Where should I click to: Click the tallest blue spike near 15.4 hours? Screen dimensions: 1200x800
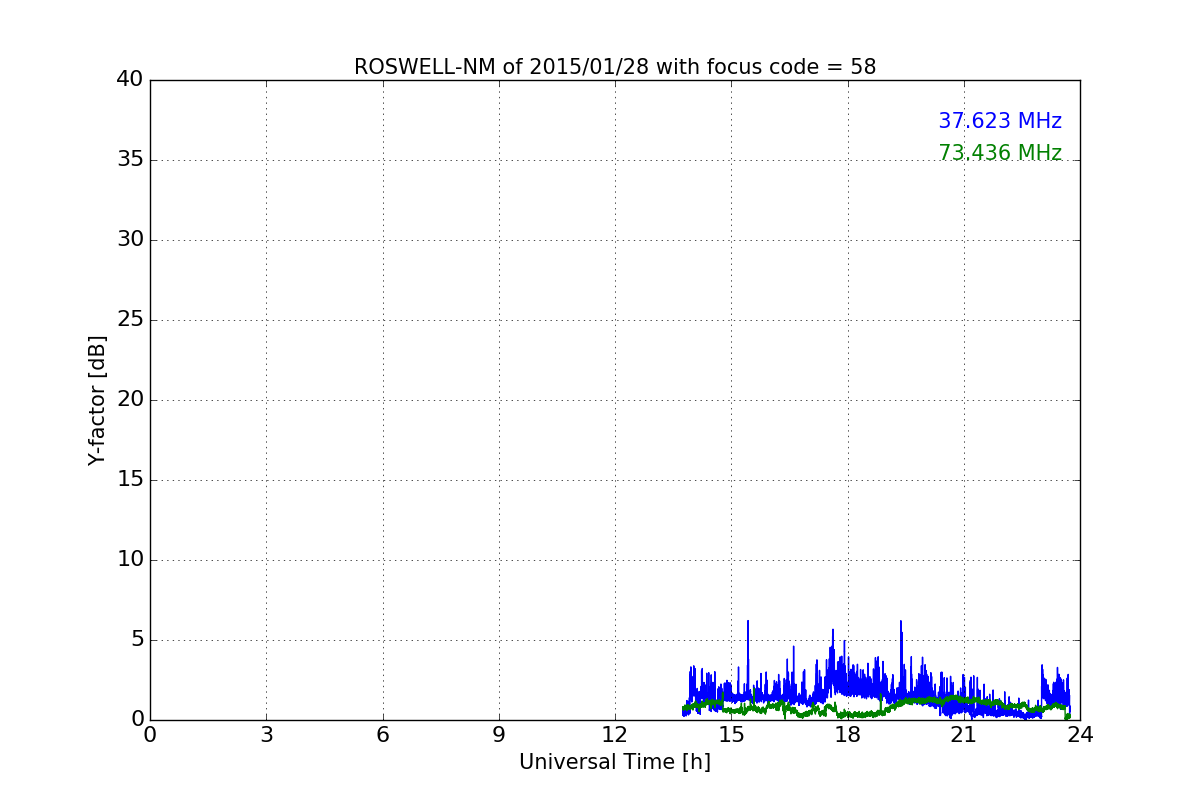[747, 622]
